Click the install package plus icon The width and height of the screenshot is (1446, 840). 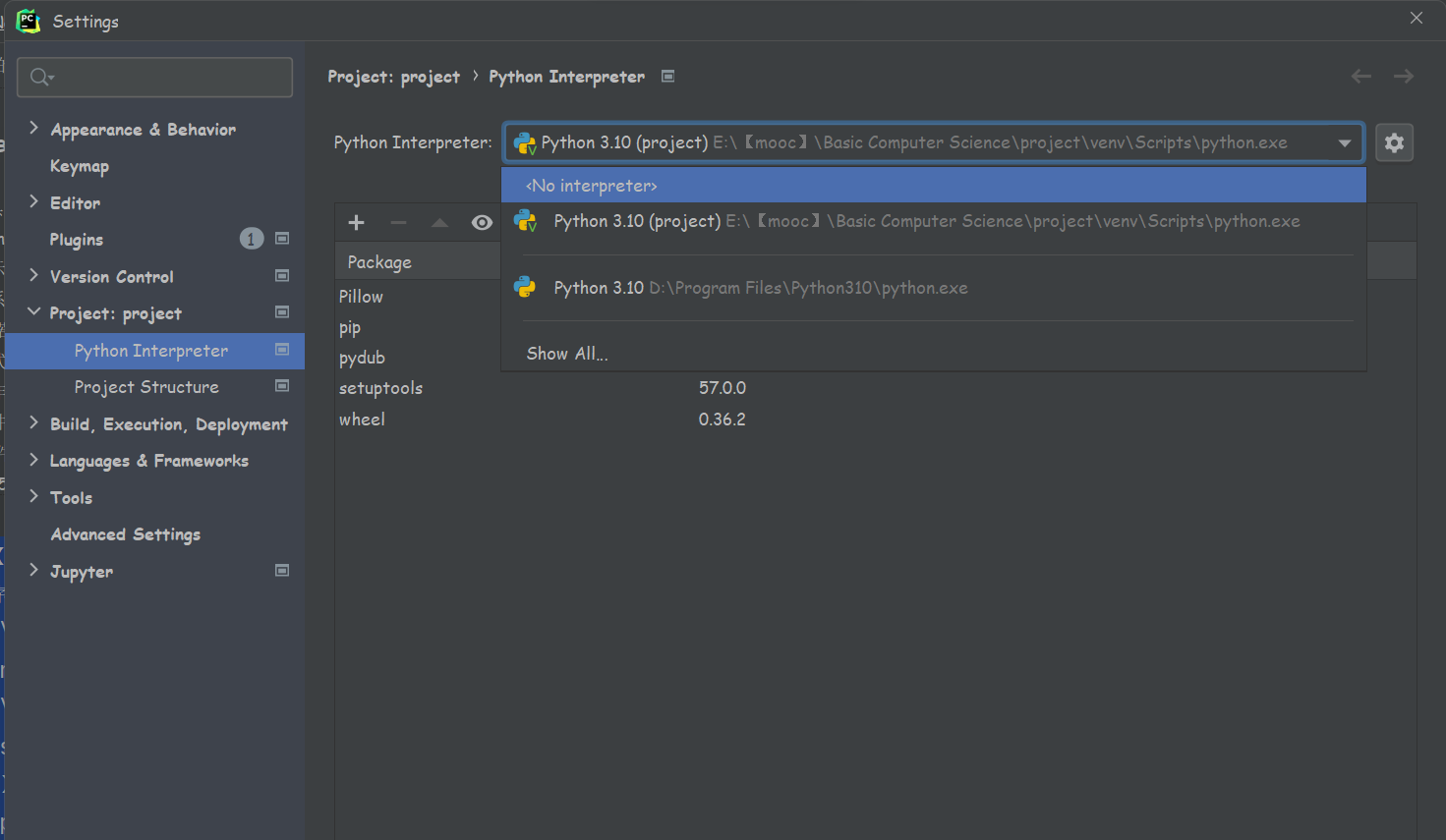[x=356, y=223]
